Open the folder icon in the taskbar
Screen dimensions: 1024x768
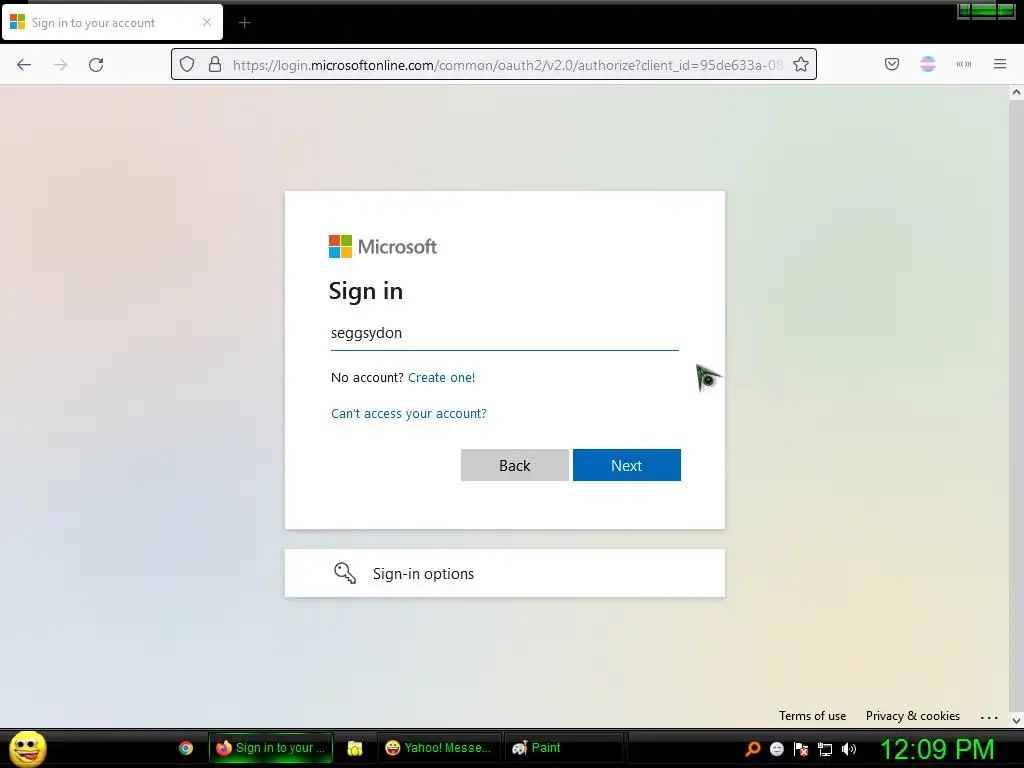(x=355, y=748)
